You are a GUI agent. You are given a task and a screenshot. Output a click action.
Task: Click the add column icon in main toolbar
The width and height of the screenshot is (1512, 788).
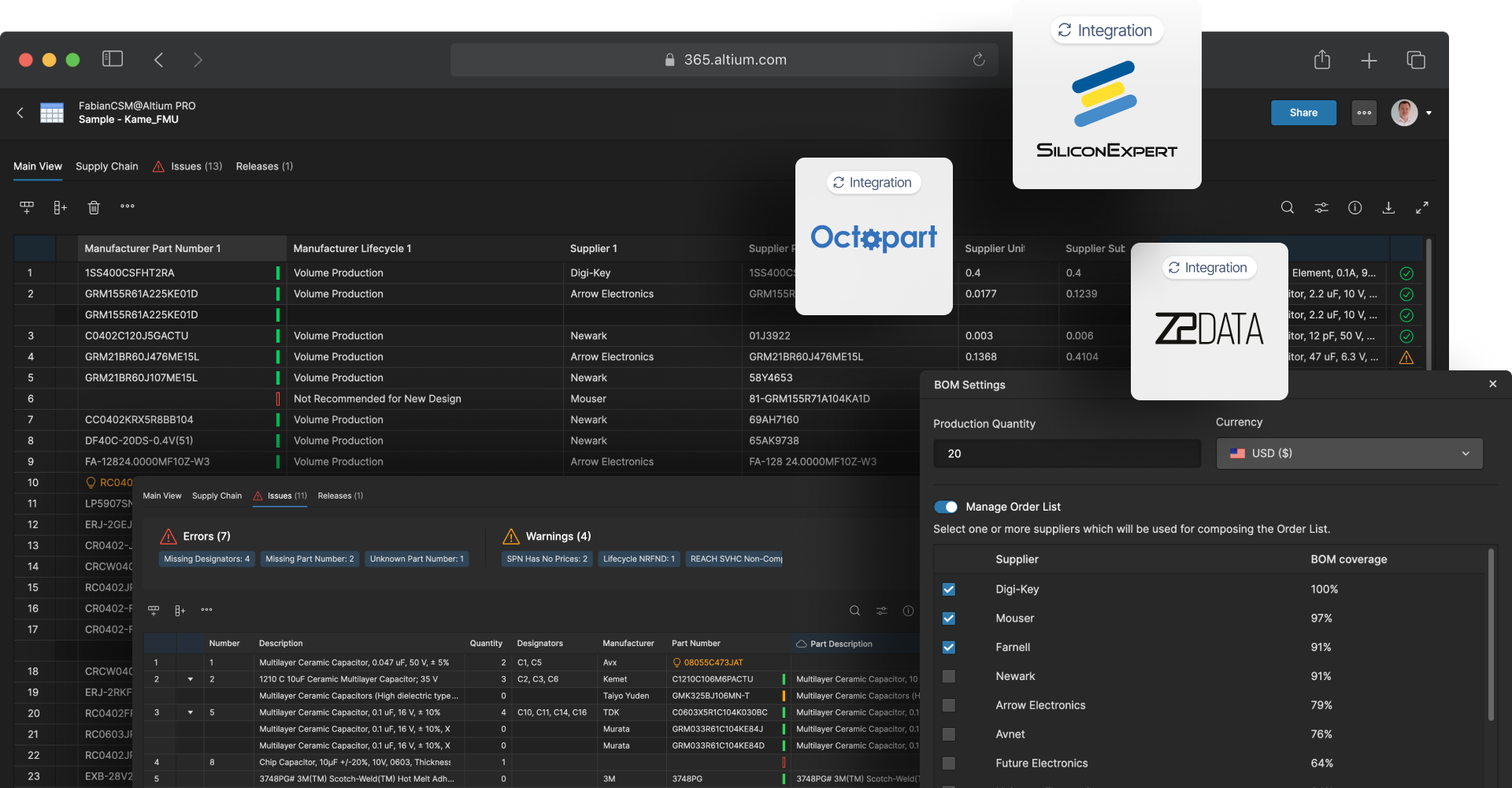(60, 207)
